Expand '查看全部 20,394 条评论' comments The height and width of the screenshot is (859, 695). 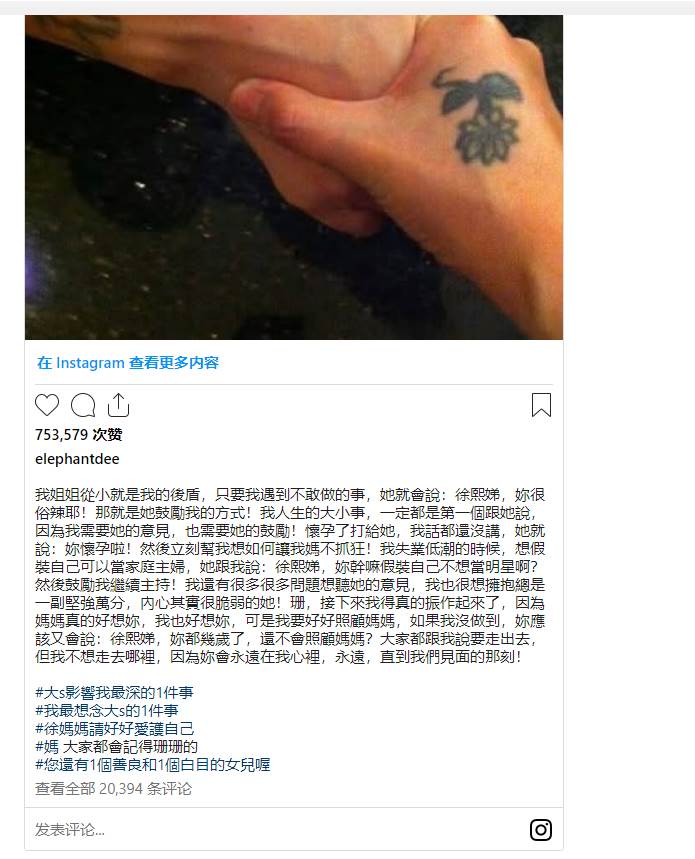[x=113, y=789]
